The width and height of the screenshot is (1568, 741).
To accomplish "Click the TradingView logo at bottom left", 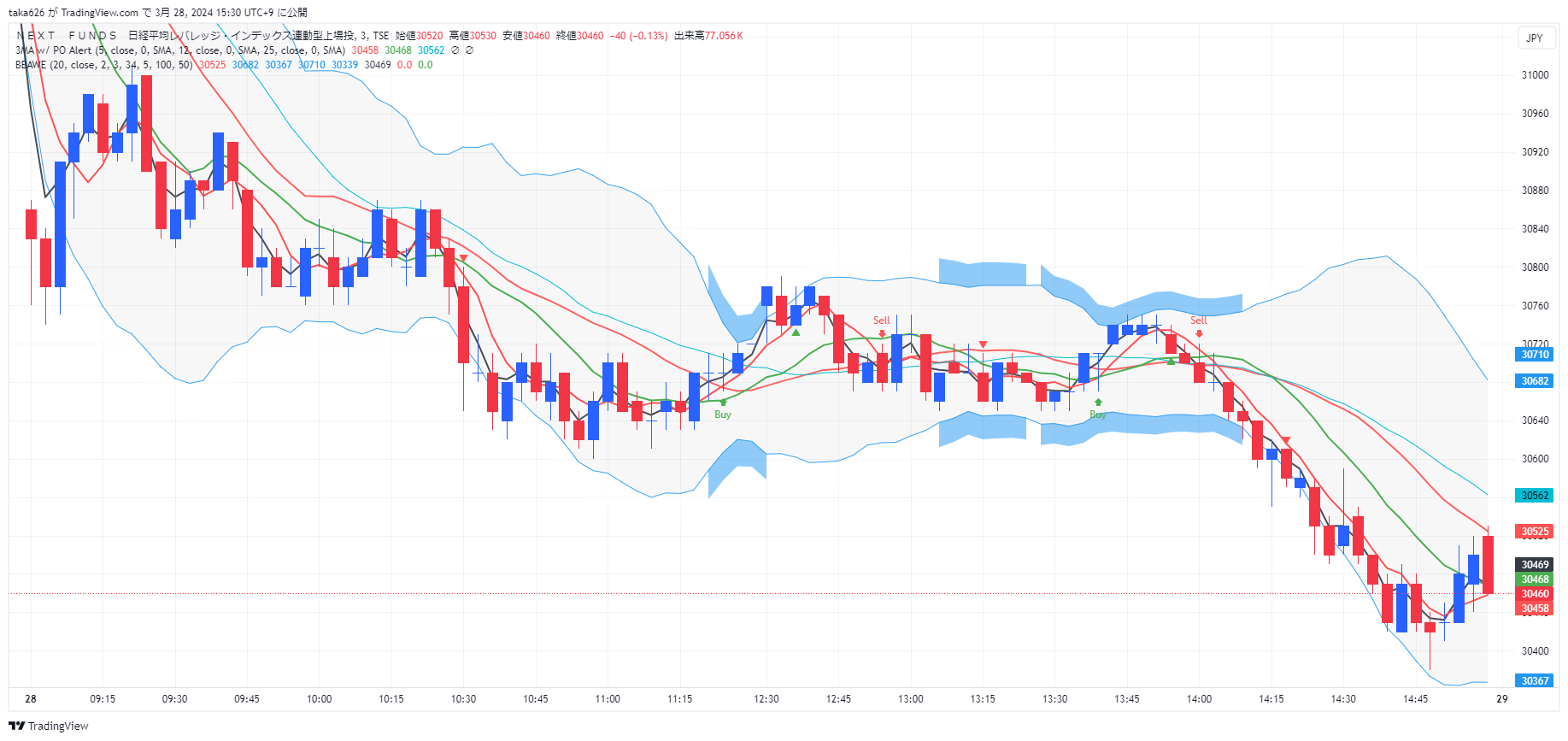I will coord(49,726).
